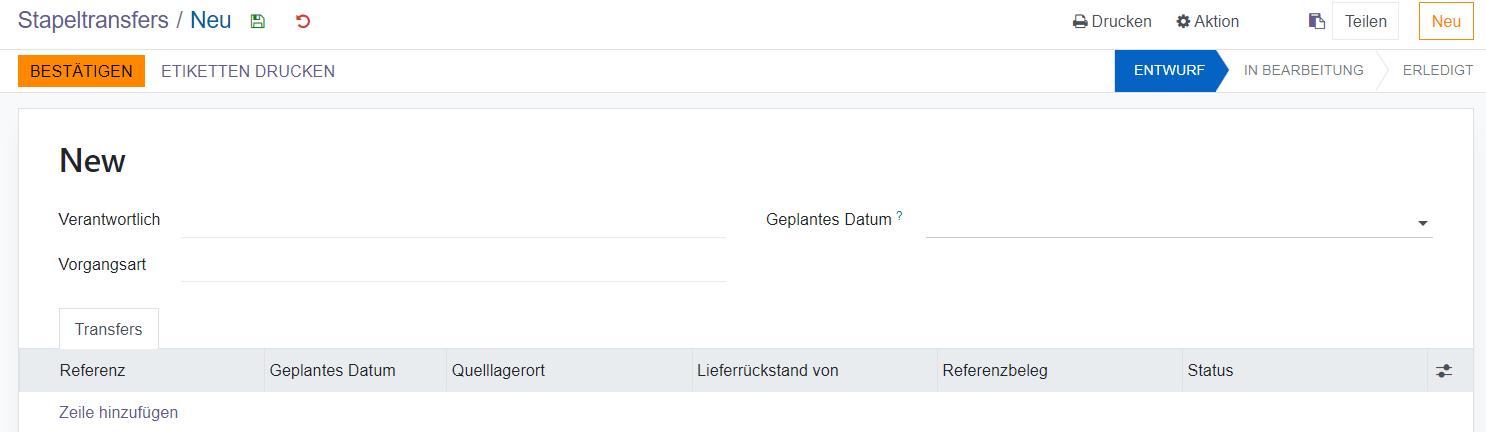The image size is (1486, 432).
Task: Click the save record disk icon
Action: point(258,21)
